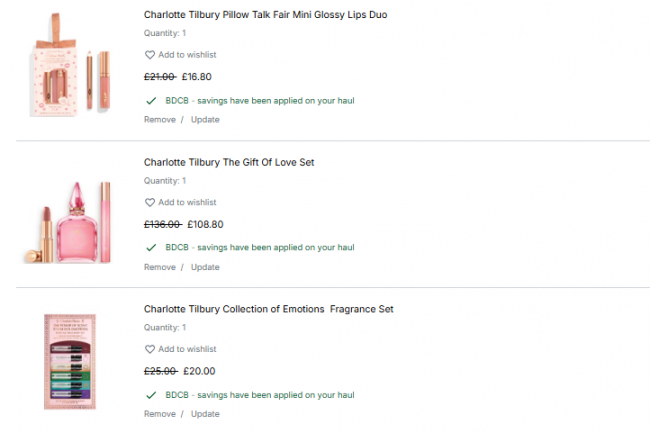650x433 pixels.
Task: Click green checkmark beside Pillow Talk BDCB savings
Action: [x=151, y=100]
